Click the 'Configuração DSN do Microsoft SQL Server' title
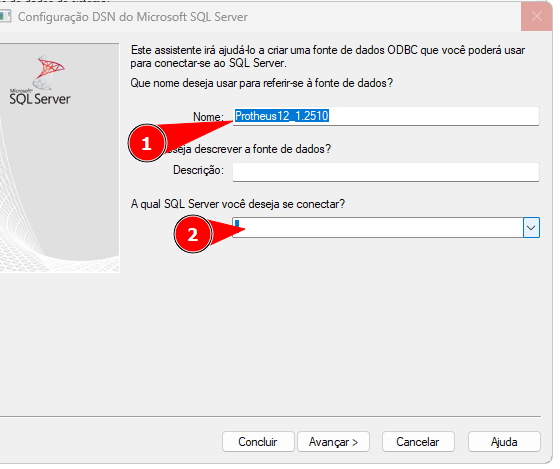The image size is (560, 469). [133, 17]
